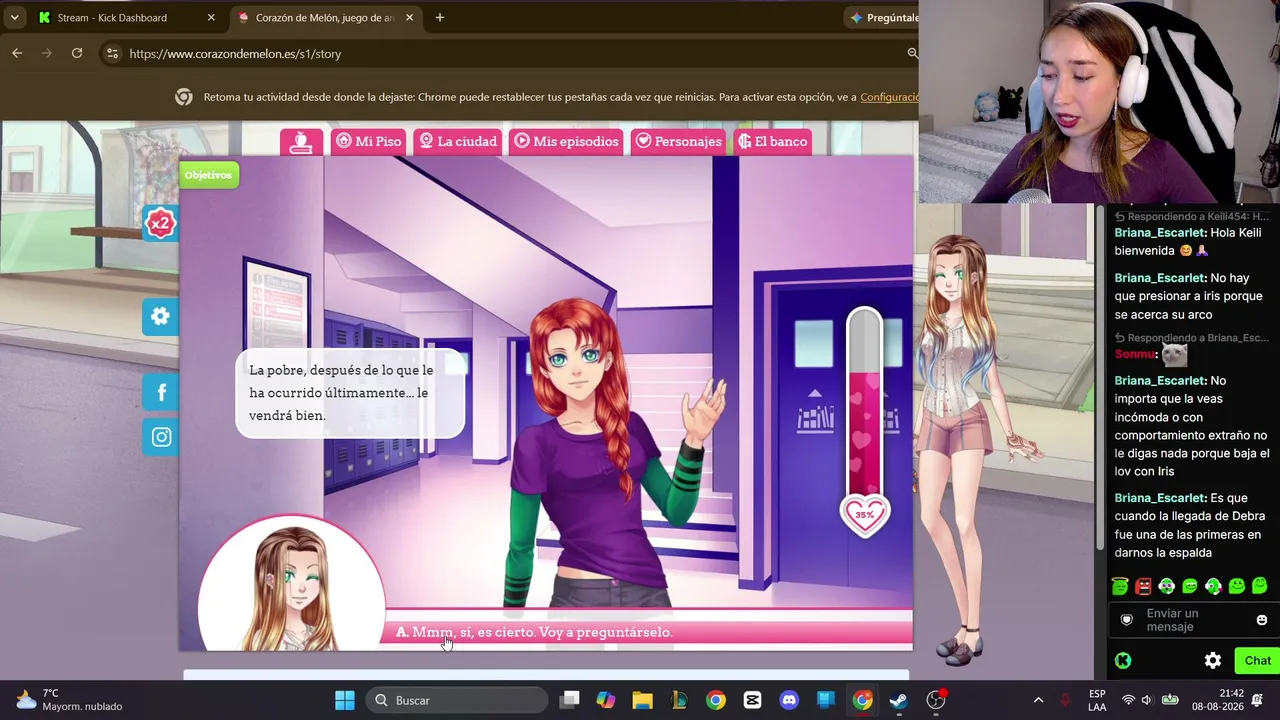Click the zoom magnifier icon in address bar
Image resolution: width=1280 pixels, height=720 pixels.
[x=912, y=54]
